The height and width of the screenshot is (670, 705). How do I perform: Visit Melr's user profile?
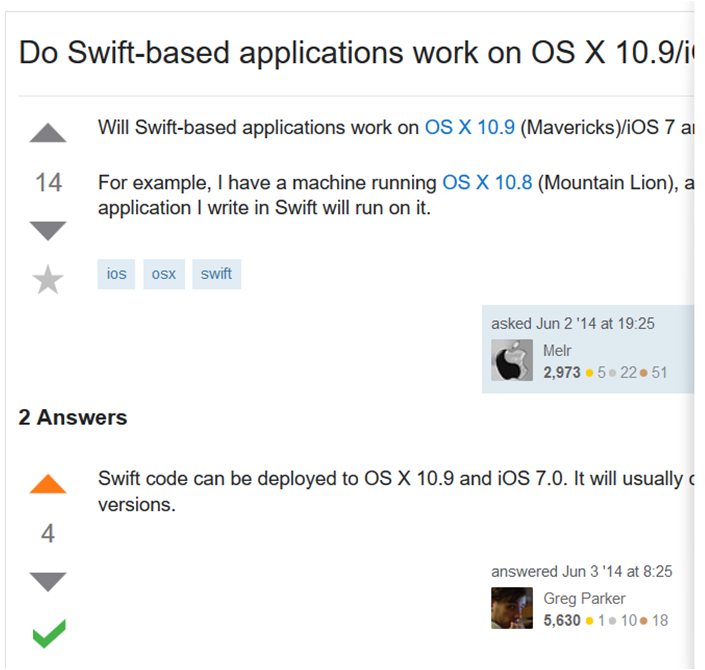(557, 350)
